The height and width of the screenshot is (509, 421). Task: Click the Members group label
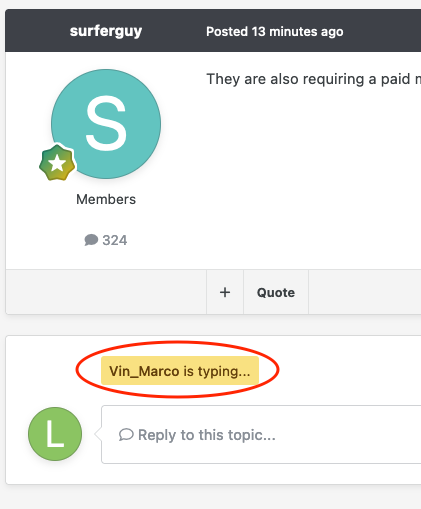click(106, 199)
